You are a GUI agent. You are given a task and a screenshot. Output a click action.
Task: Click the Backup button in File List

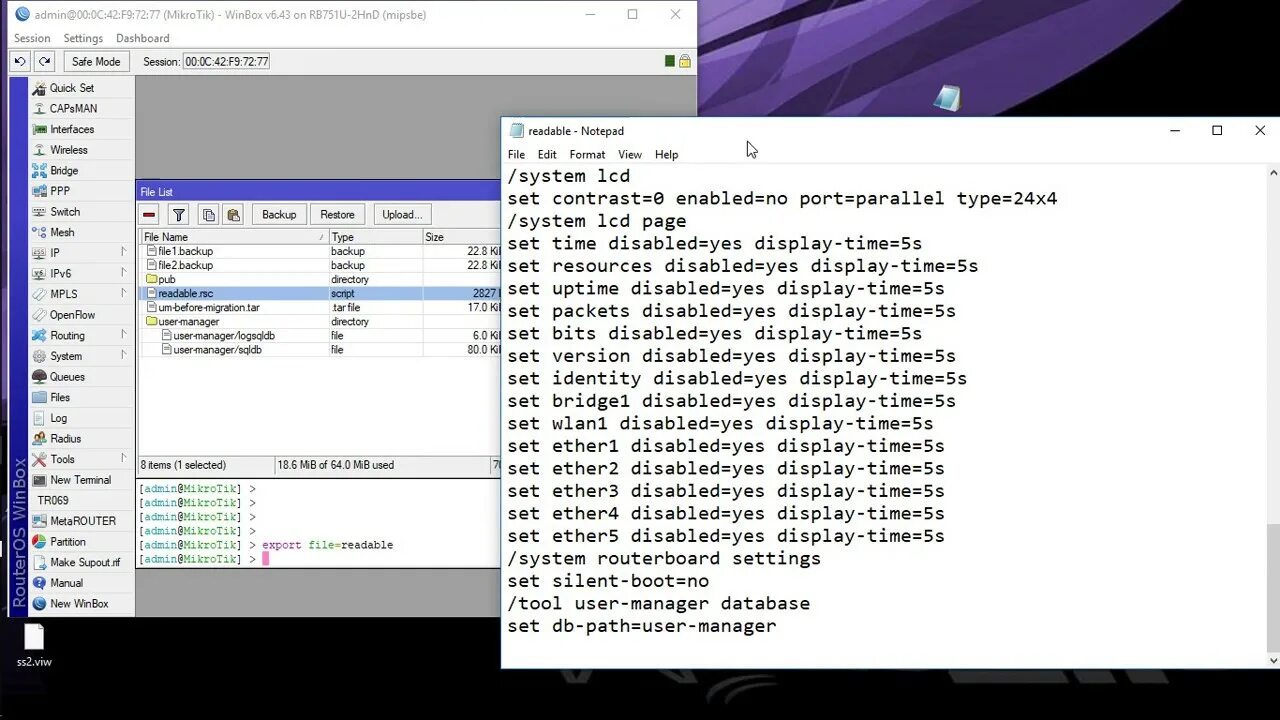pyautogui.click(x=279, y=214)
